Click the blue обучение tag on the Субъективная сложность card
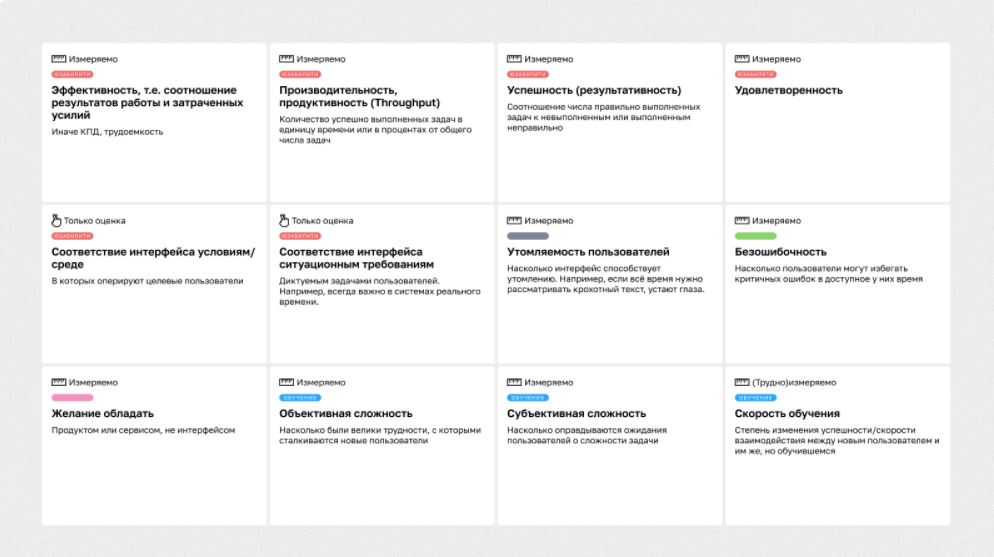The image size is (994, 557). [x=527, y=398]
